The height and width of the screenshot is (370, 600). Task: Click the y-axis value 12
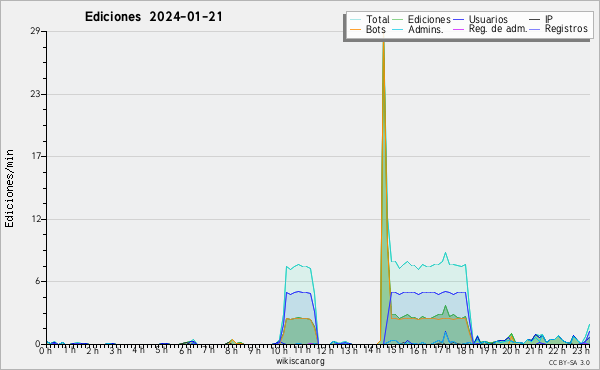point(36,219)
